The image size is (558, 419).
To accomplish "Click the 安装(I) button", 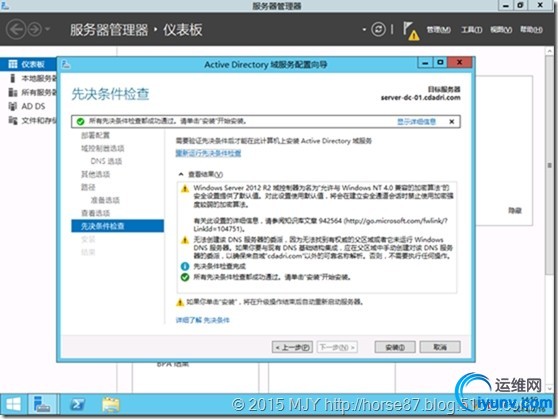I will [x=395, y=347].
